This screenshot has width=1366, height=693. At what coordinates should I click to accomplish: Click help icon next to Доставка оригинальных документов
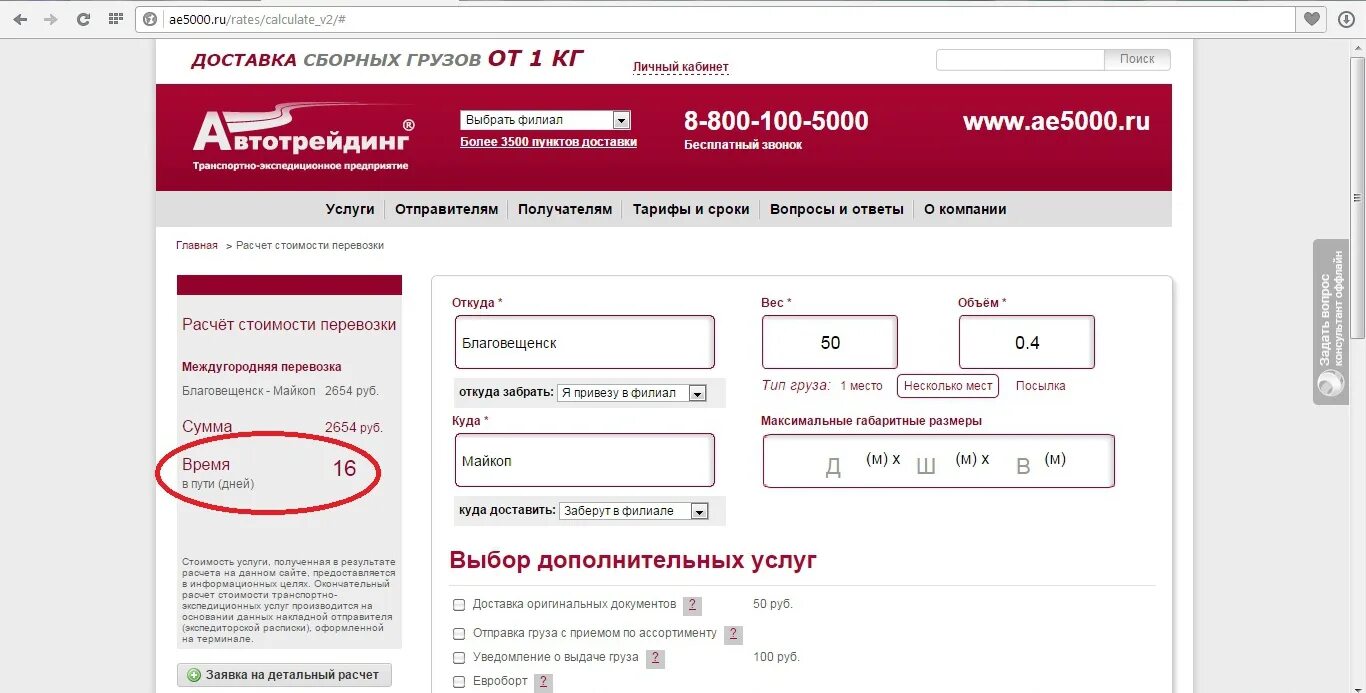click(x=692, y=605)
